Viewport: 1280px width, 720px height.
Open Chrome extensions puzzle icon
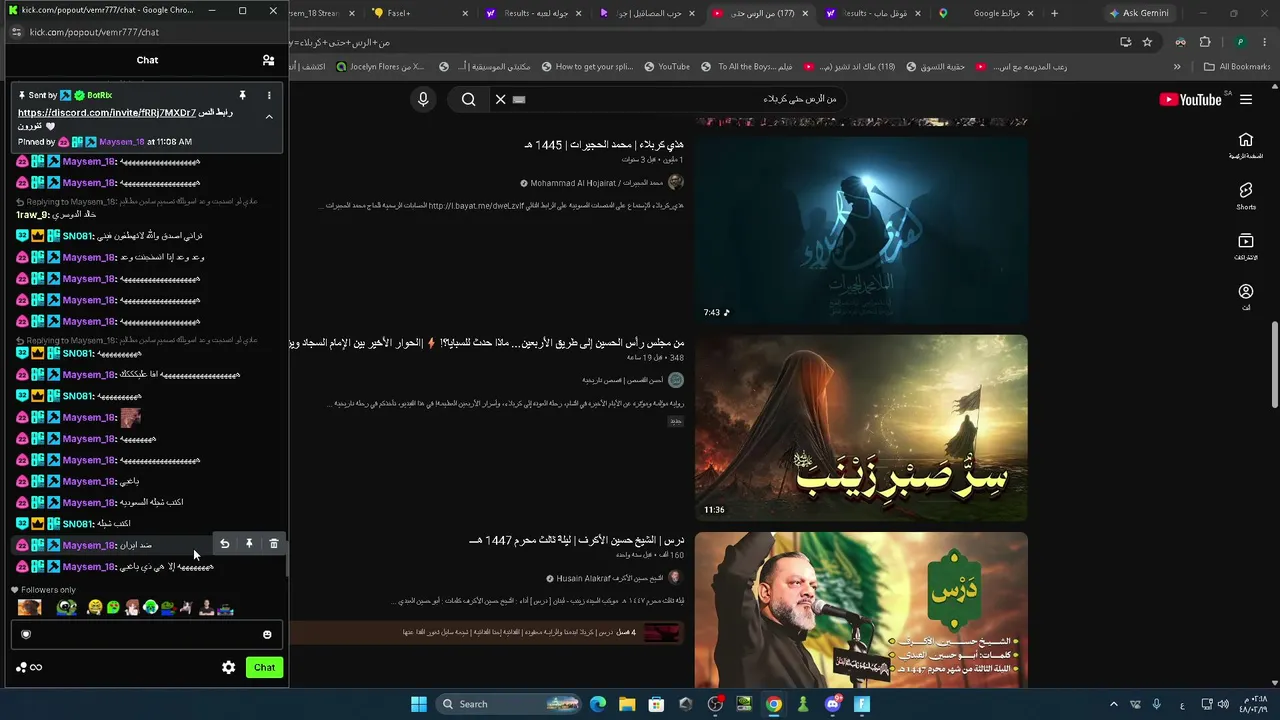coord(1205,42)
